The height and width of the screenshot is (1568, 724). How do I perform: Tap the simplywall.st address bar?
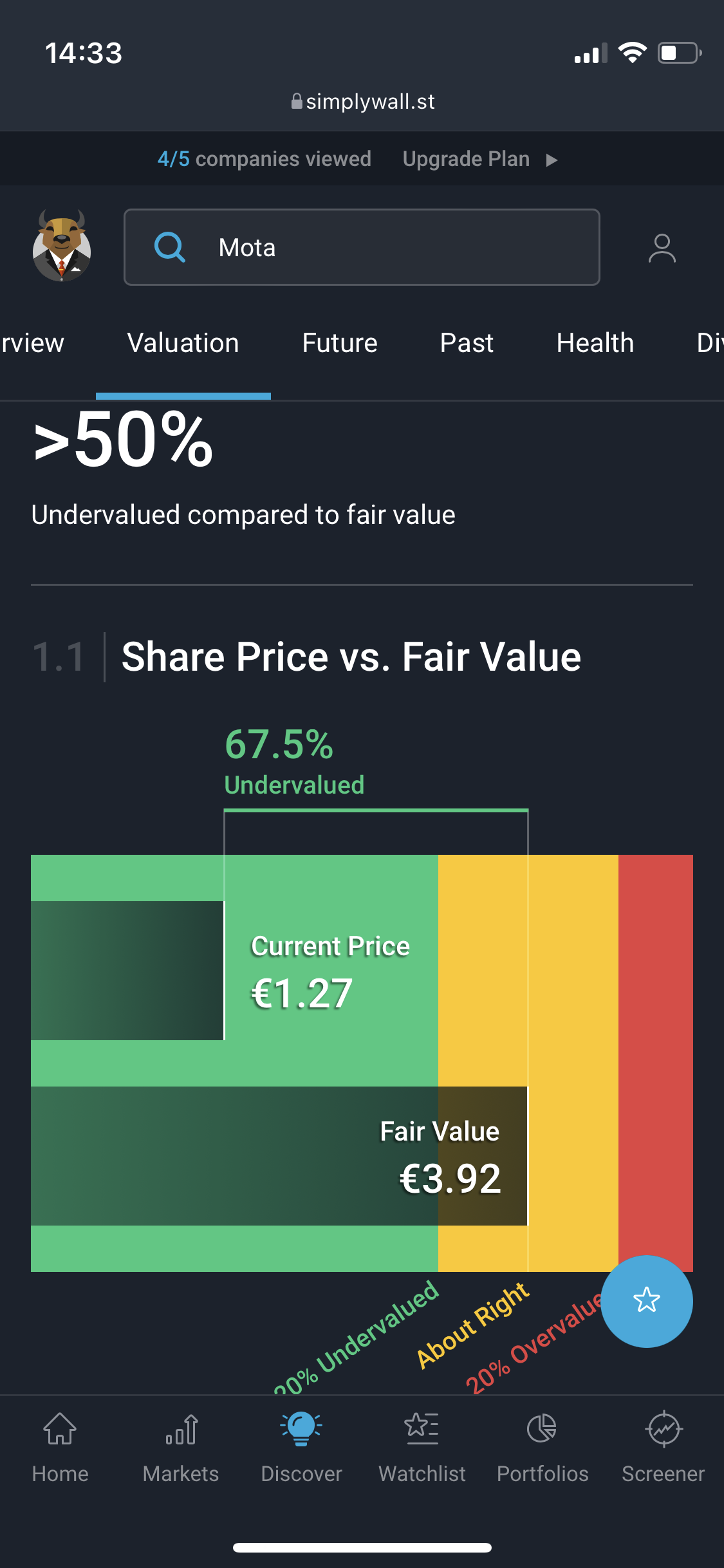tap(362, 102)
